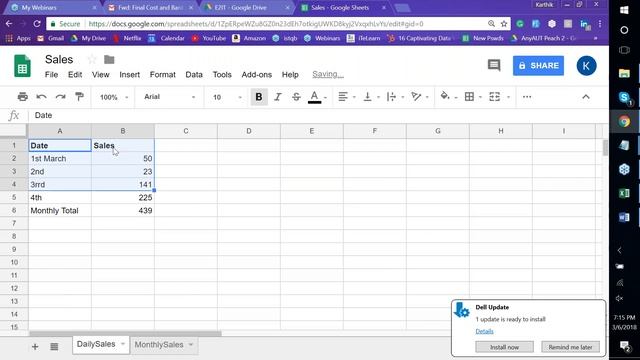The height and width of the screenshot is (360, 640).
Task: Open the DailySales tab dropdown arrow
Action: tap(123, 344)
